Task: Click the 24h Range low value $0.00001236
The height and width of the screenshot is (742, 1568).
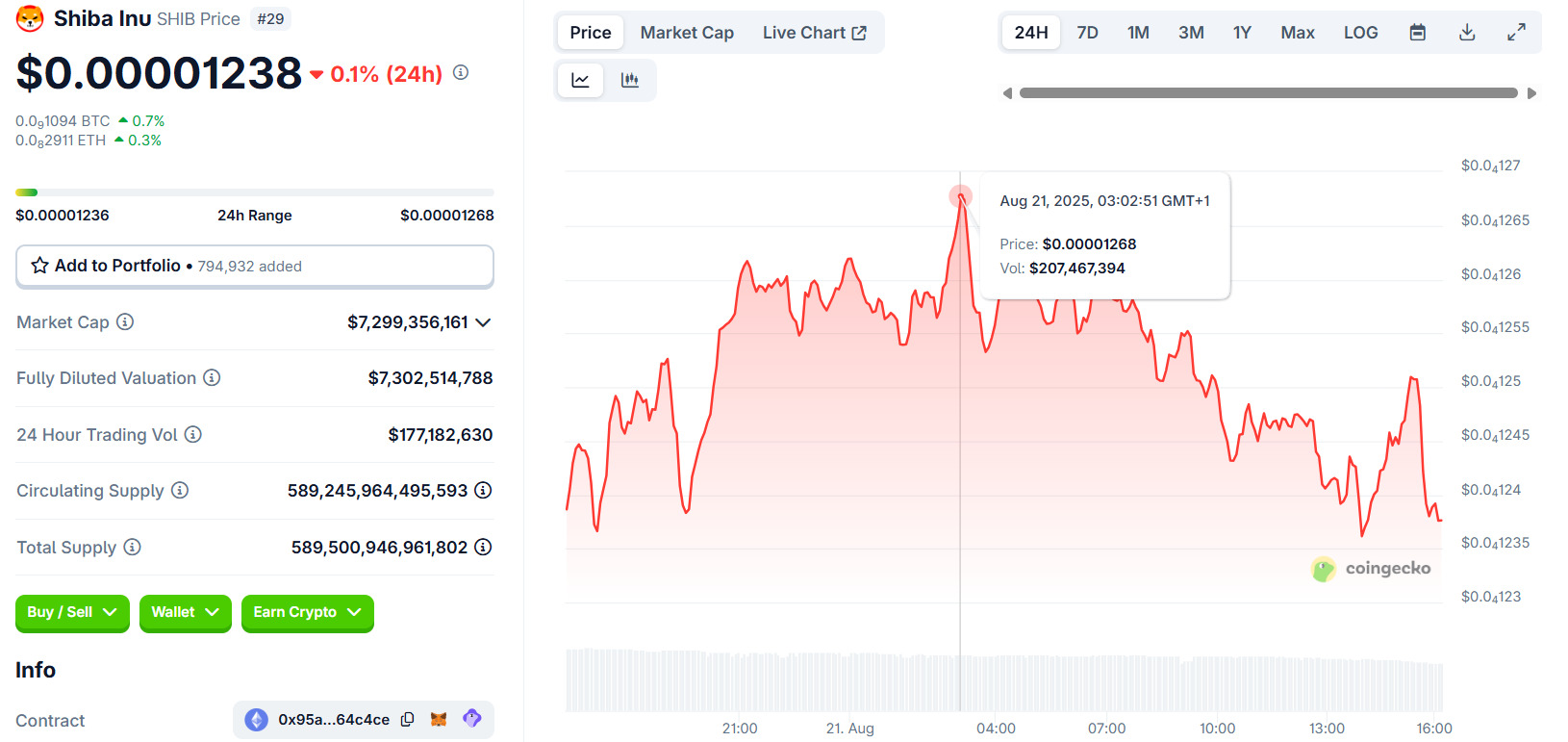Action: click(x=63, y=216)
